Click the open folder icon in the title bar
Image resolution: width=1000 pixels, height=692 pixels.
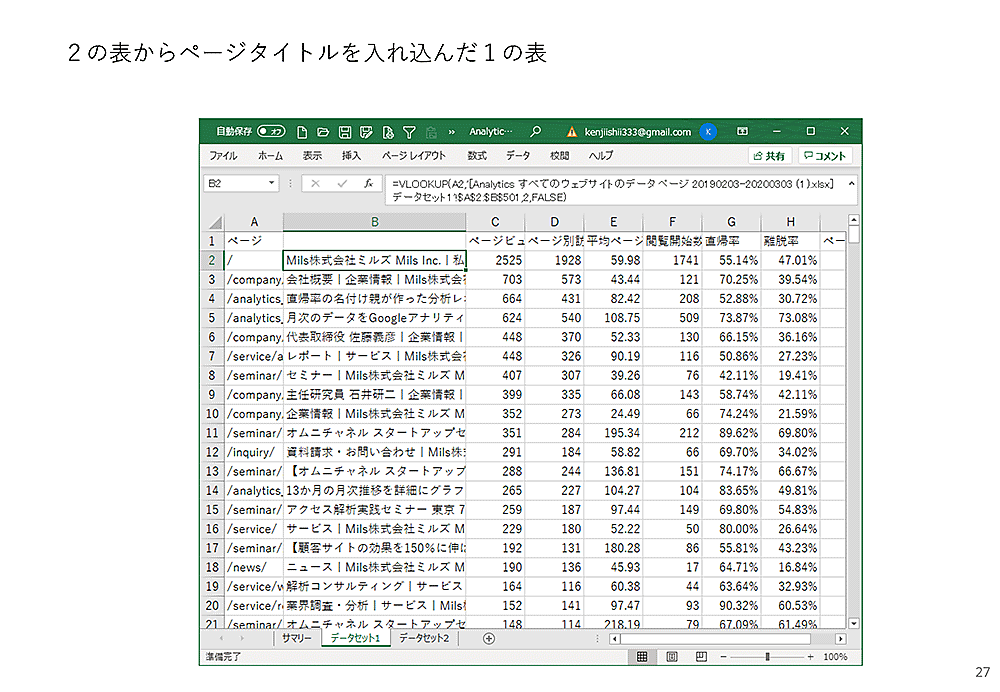pos(323,132)
